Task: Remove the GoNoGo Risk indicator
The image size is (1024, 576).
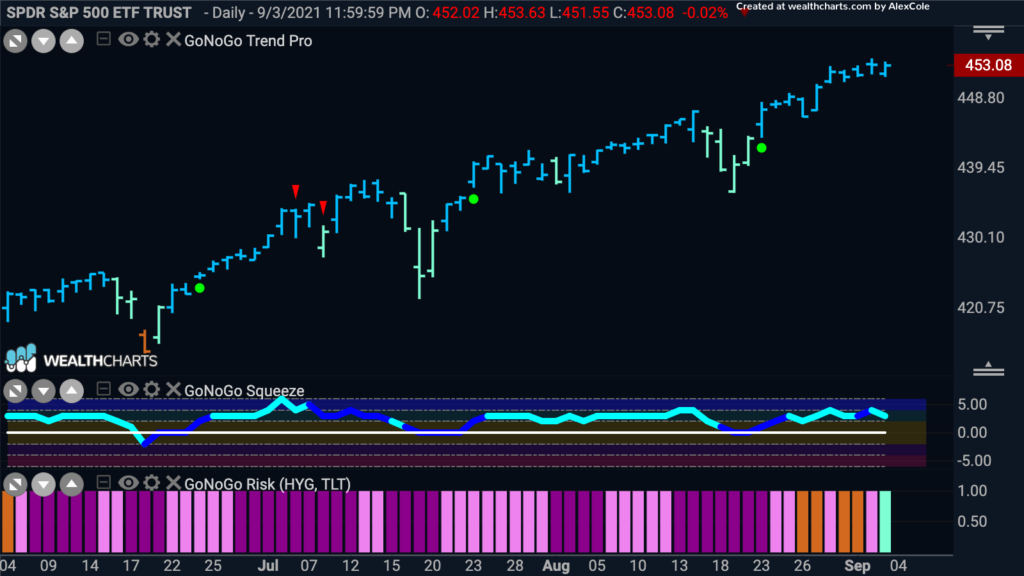Action: pos(173,483)
